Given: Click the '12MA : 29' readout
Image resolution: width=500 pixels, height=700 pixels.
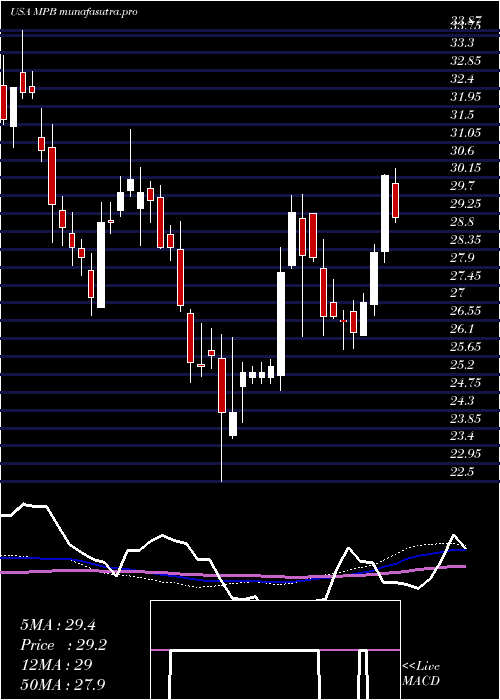Looking at the screenshot, I should (56, 664).
